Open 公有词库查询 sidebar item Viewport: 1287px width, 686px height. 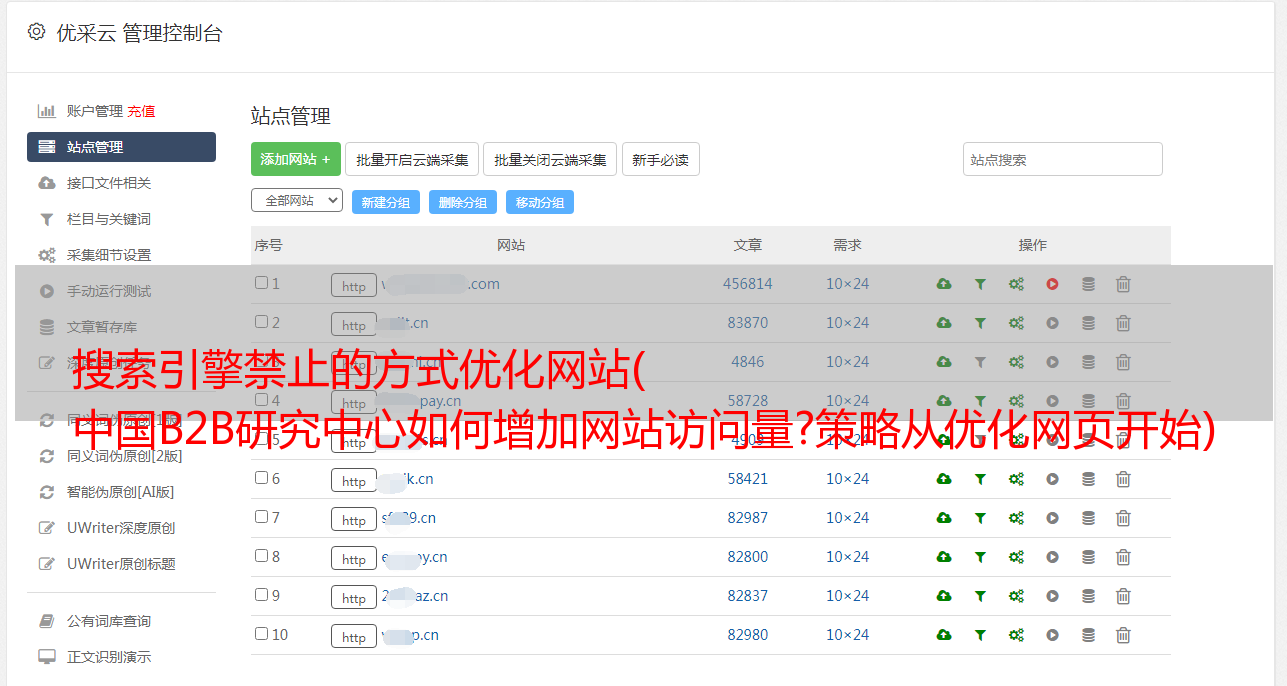point(109,621)
